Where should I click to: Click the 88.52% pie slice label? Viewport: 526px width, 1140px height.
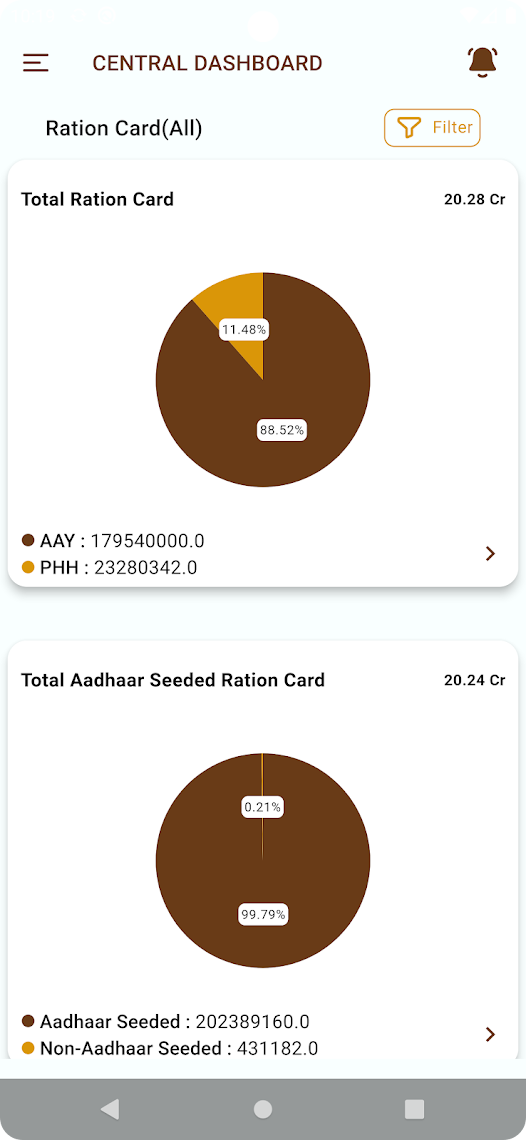(283, 430)
